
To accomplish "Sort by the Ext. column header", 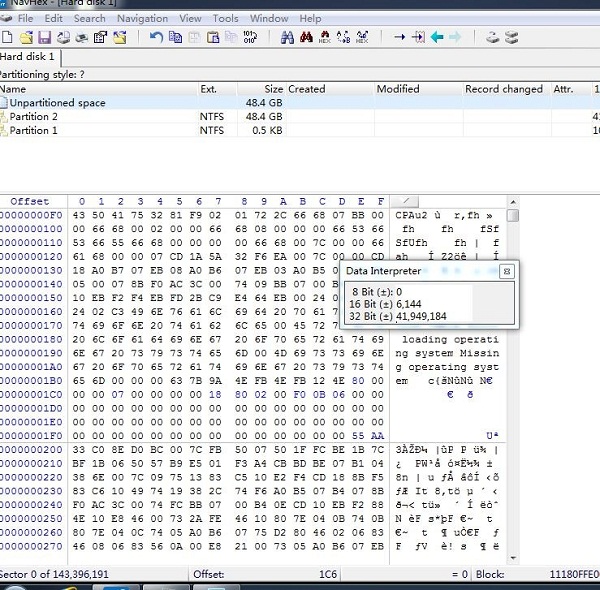I will pos(217,89).
